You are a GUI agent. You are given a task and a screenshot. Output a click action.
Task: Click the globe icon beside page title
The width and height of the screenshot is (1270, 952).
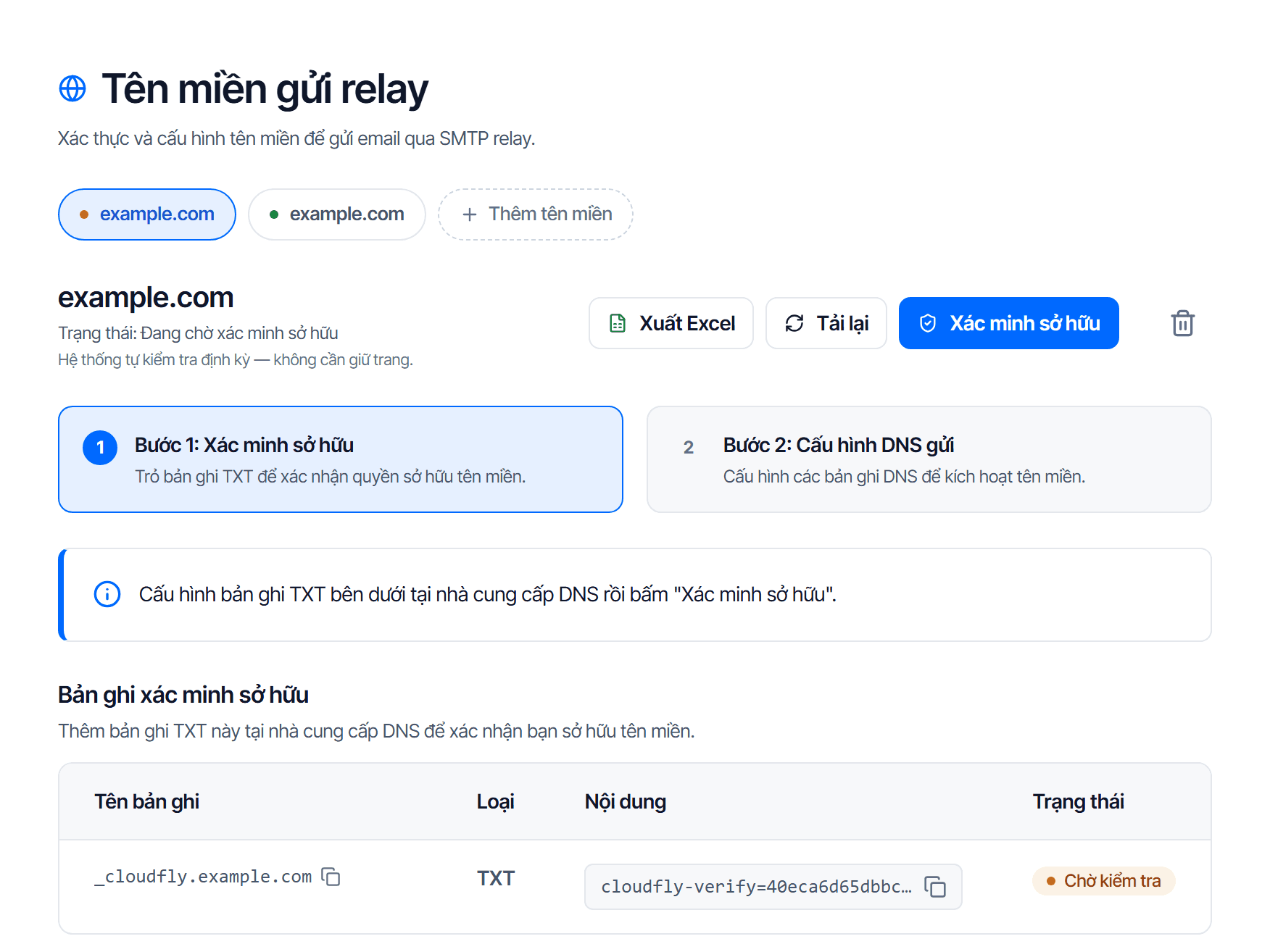pos(72,88)
